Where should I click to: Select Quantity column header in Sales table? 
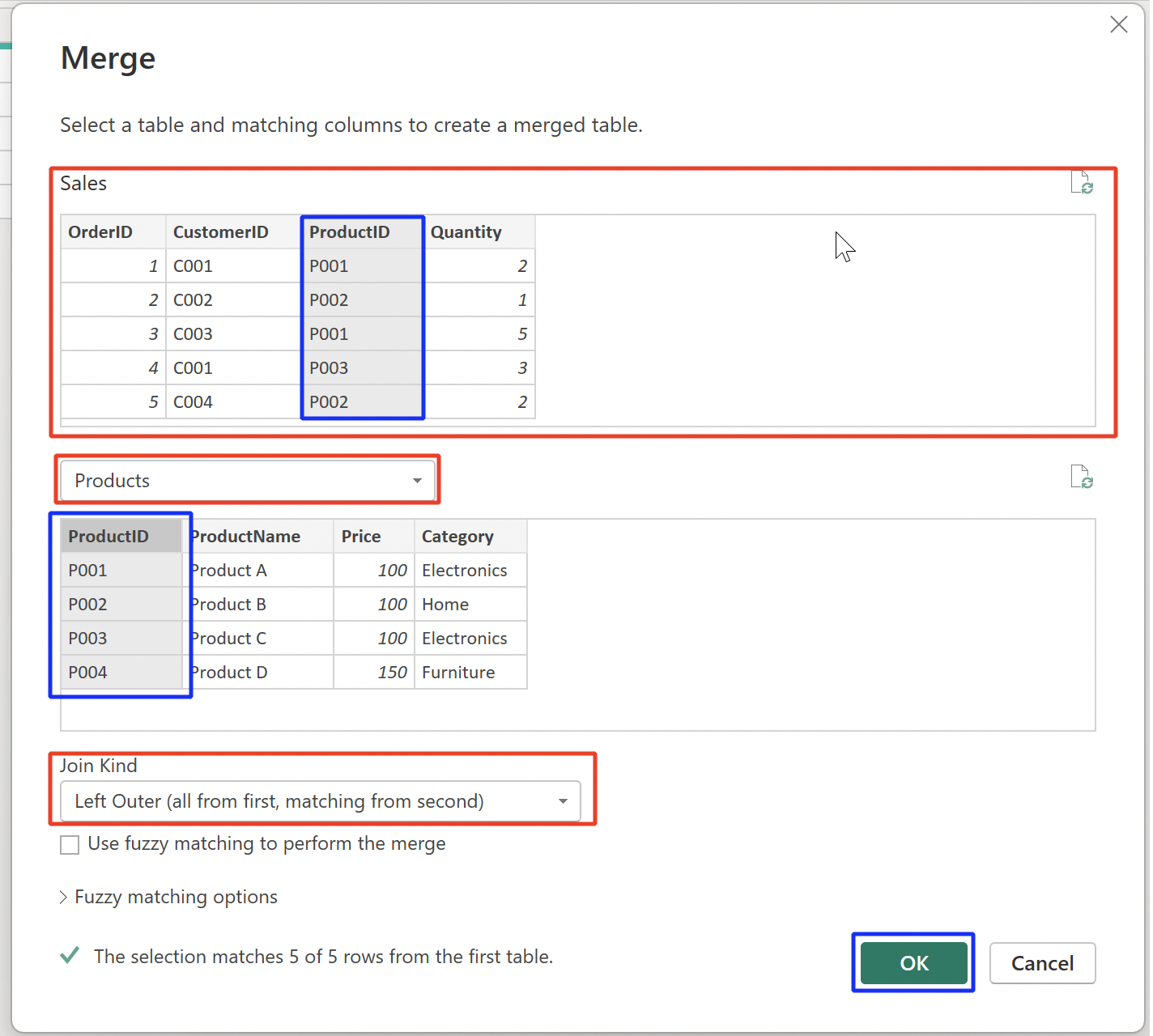(479, 232)
